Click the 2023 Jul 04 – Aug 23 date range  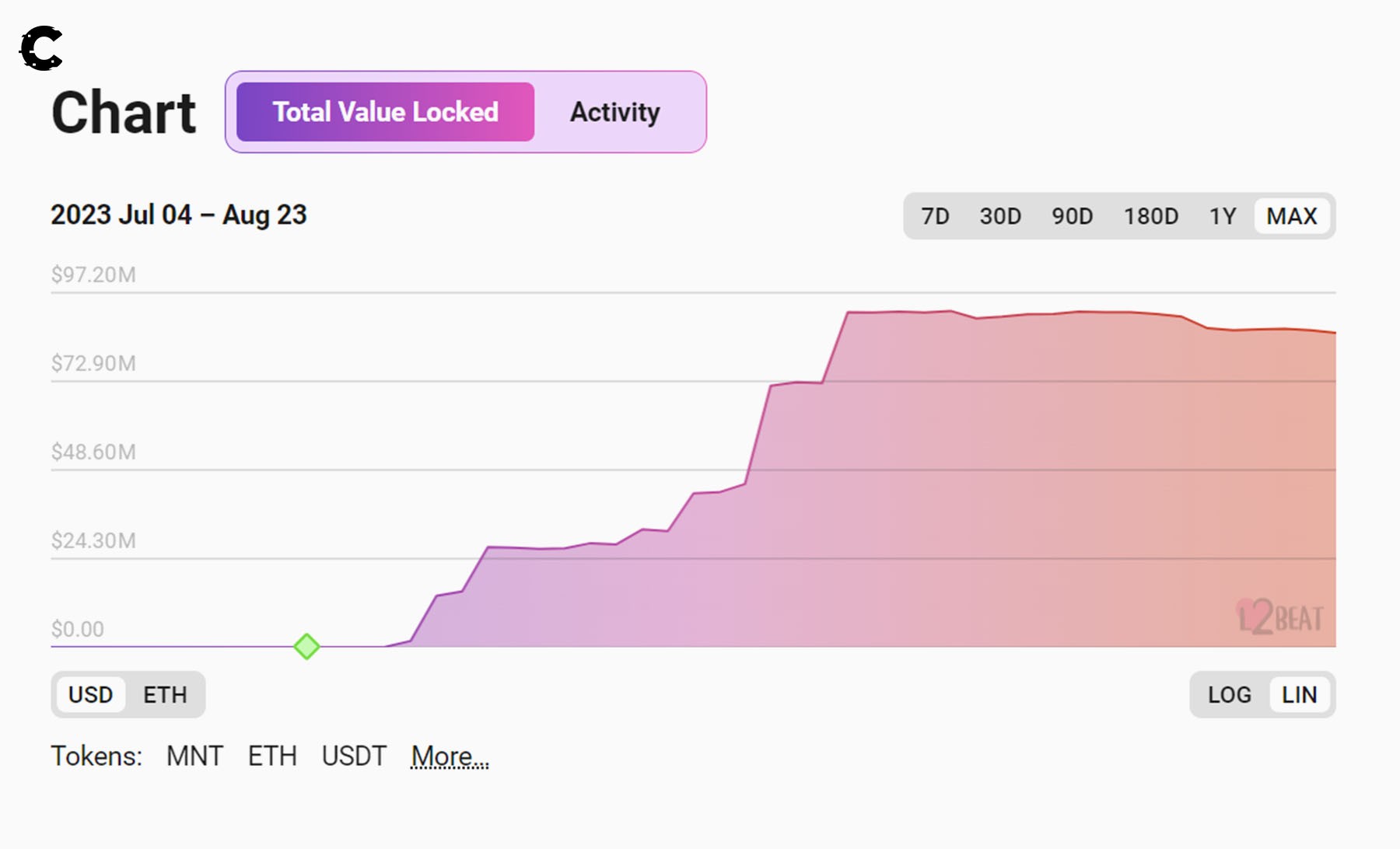point(179,215)
